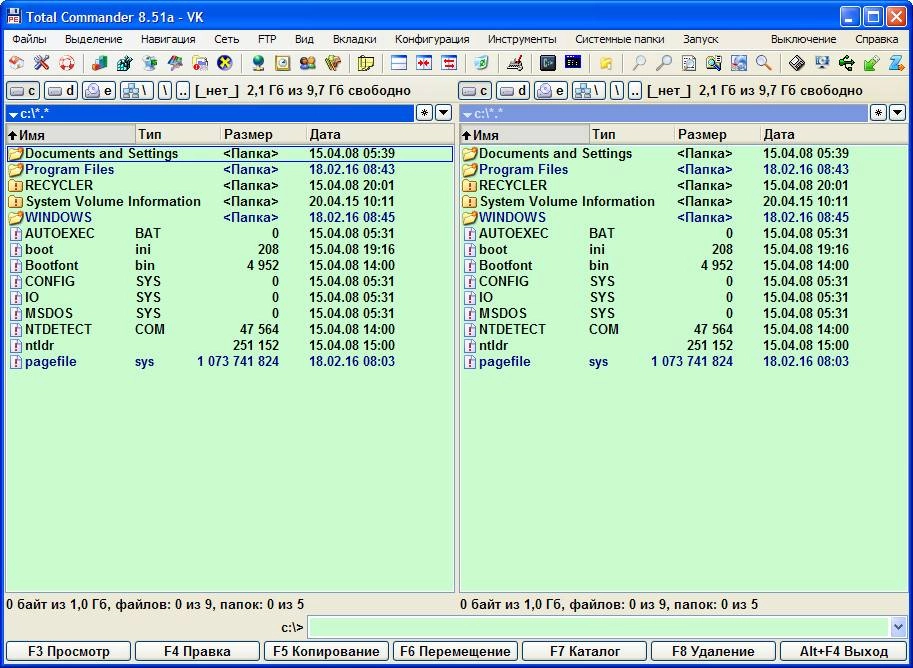
Task: Click into the c:\> command line field
Action: click(x=600, y=627)
